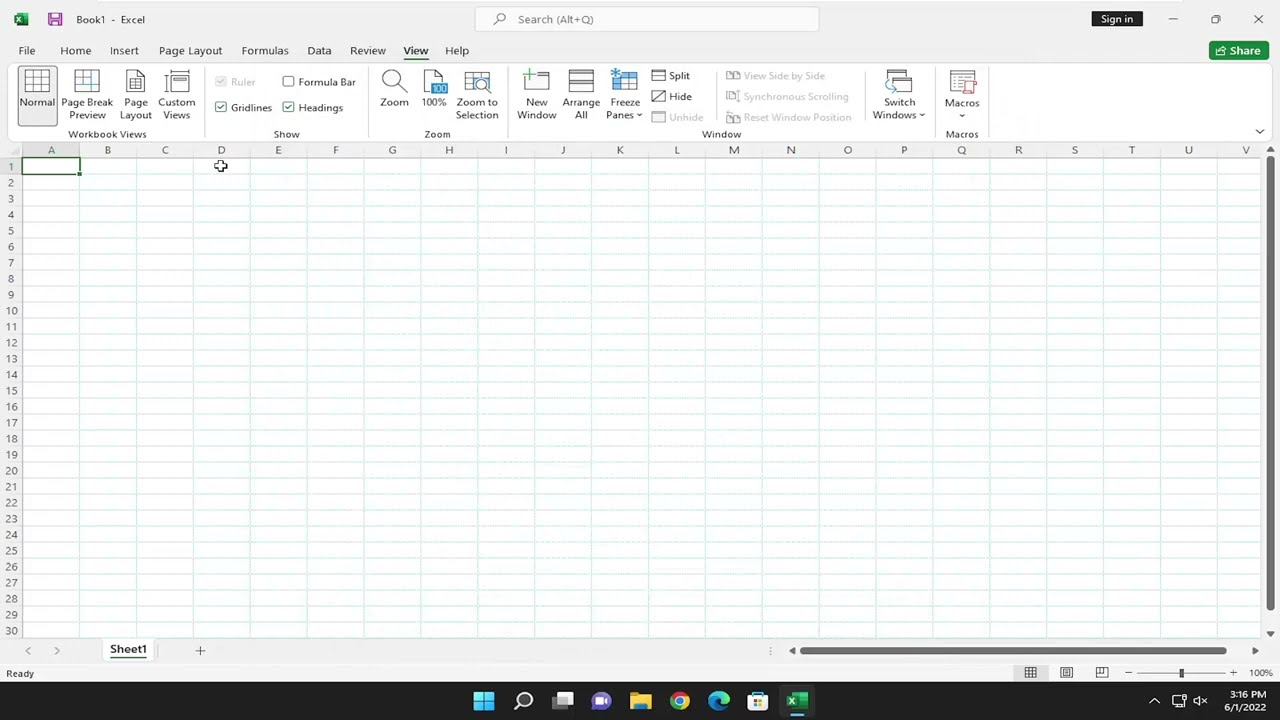Click the 100% zoom level in status bar

point(1260,673)
